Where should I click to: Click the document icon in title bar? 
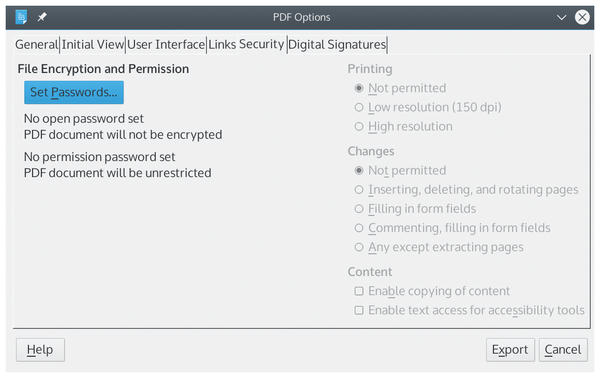21,17
